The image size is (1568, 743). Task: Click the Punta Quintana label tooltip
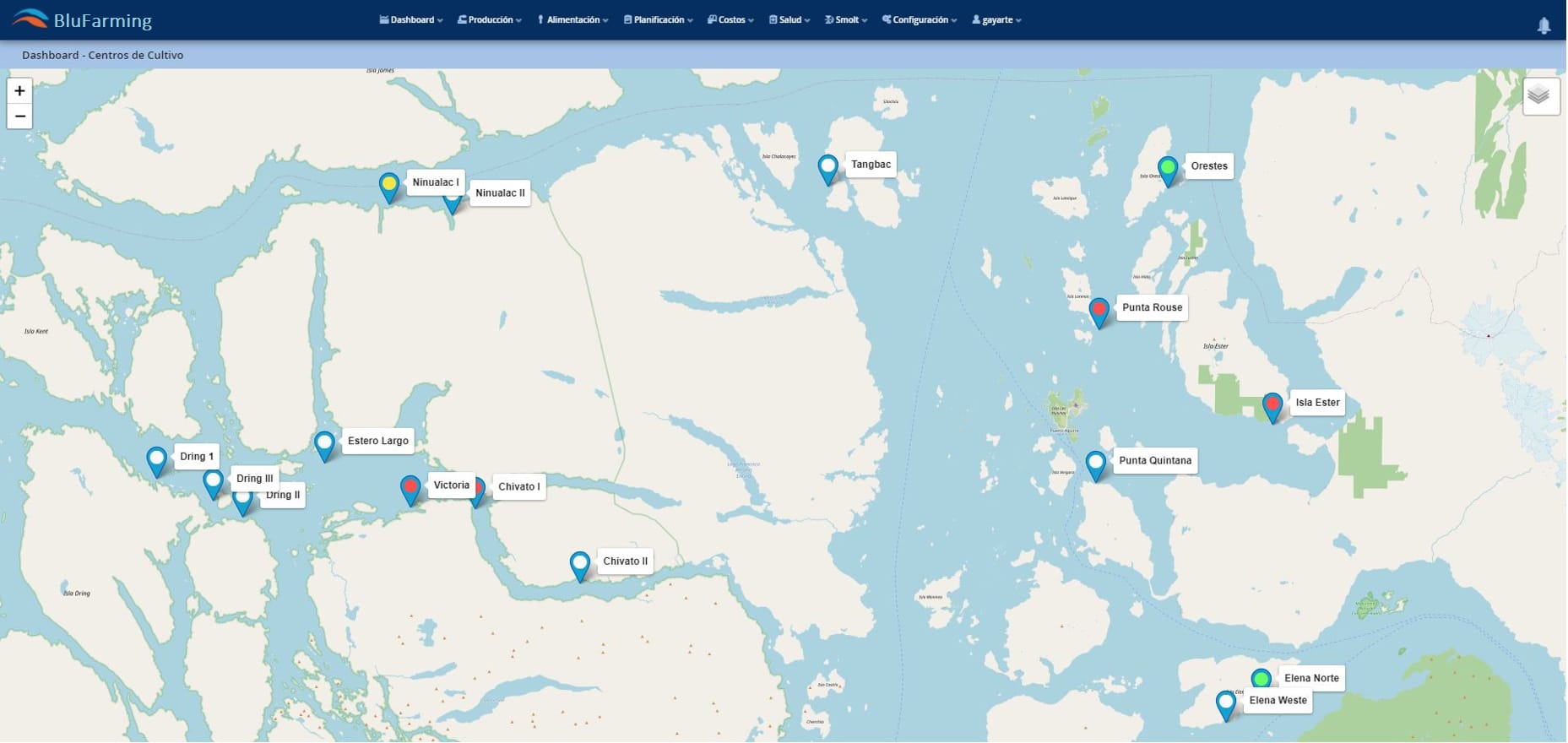point(1154,460)
